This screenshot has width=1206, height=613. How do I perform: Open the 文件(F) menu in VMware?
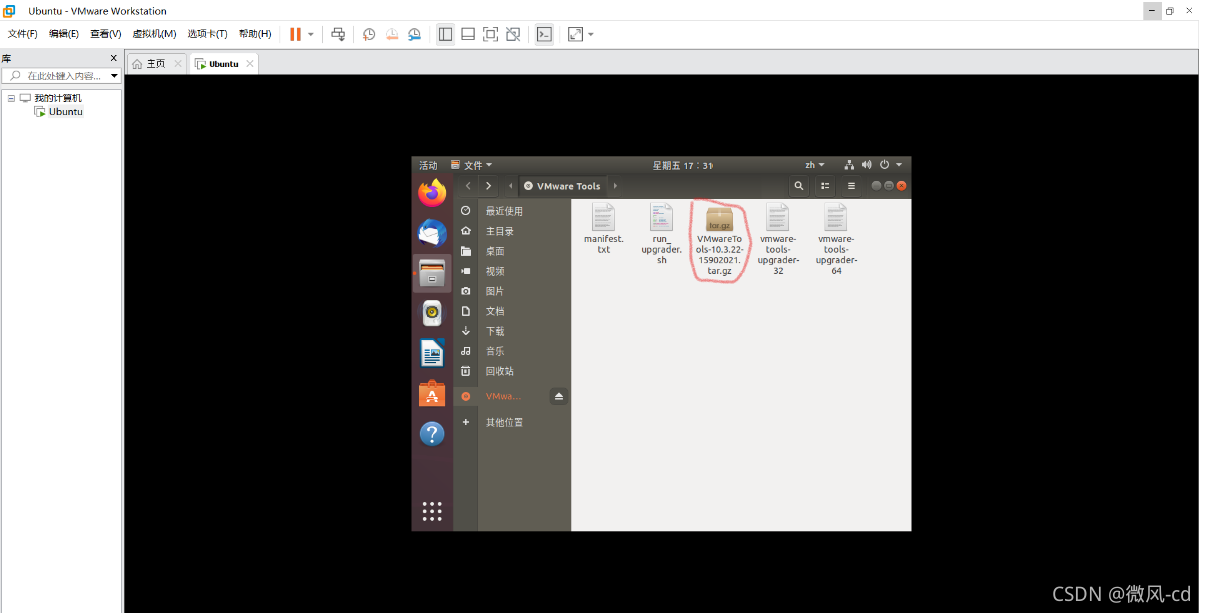tap(22, 34)
